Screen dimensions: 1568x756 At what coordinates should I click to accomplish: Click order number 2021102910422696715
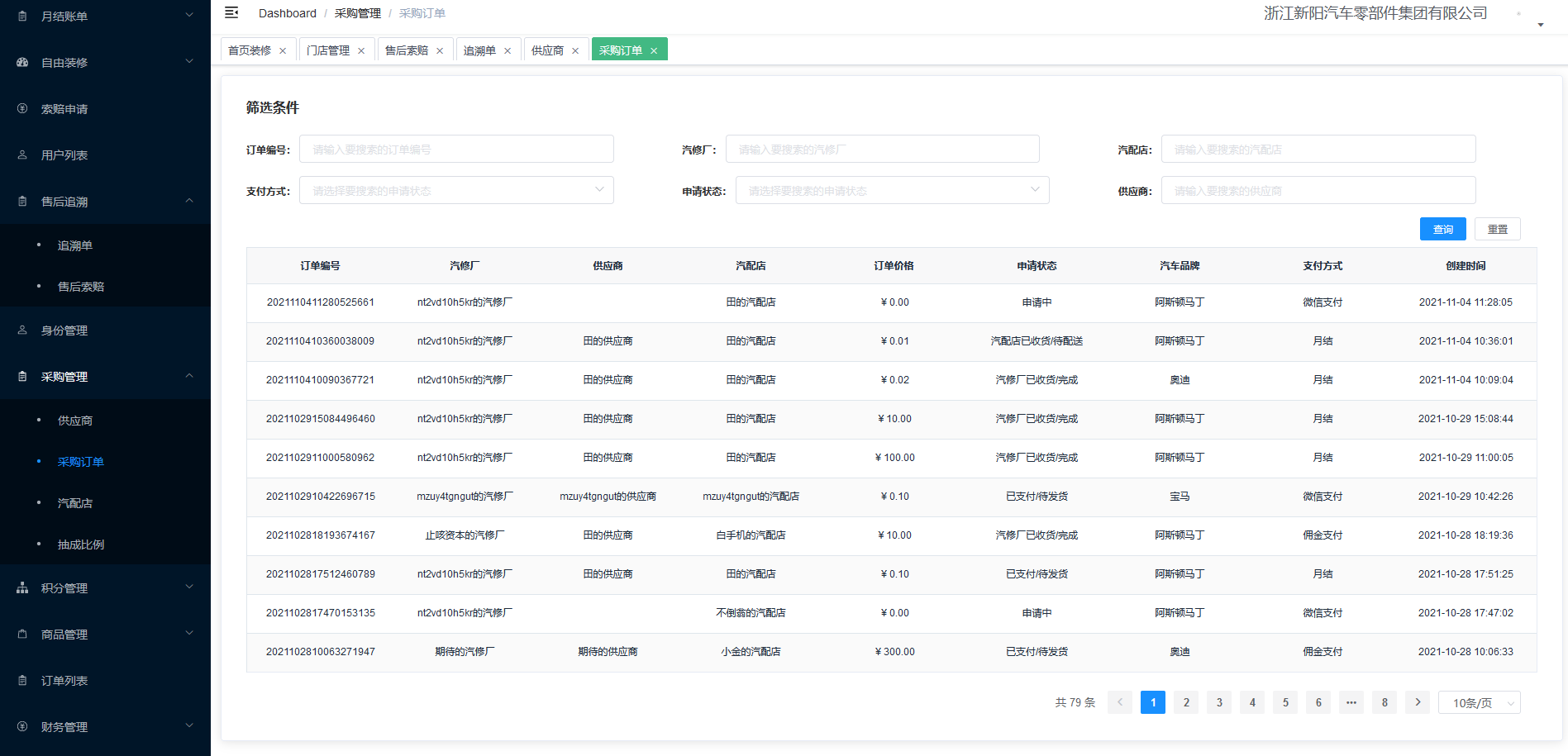point(321,497)
